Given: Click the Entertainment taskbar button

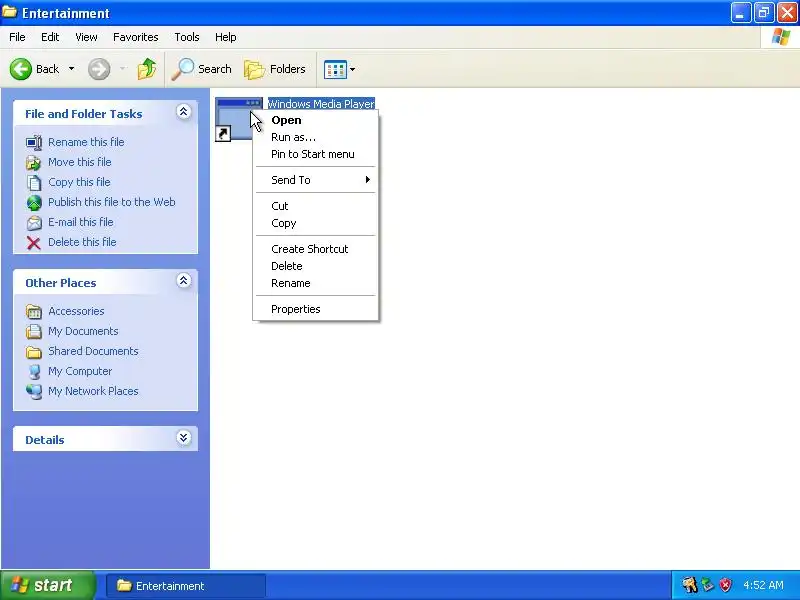Looking at the screenshot, I should pyautogui.click(x=186, y=586).
